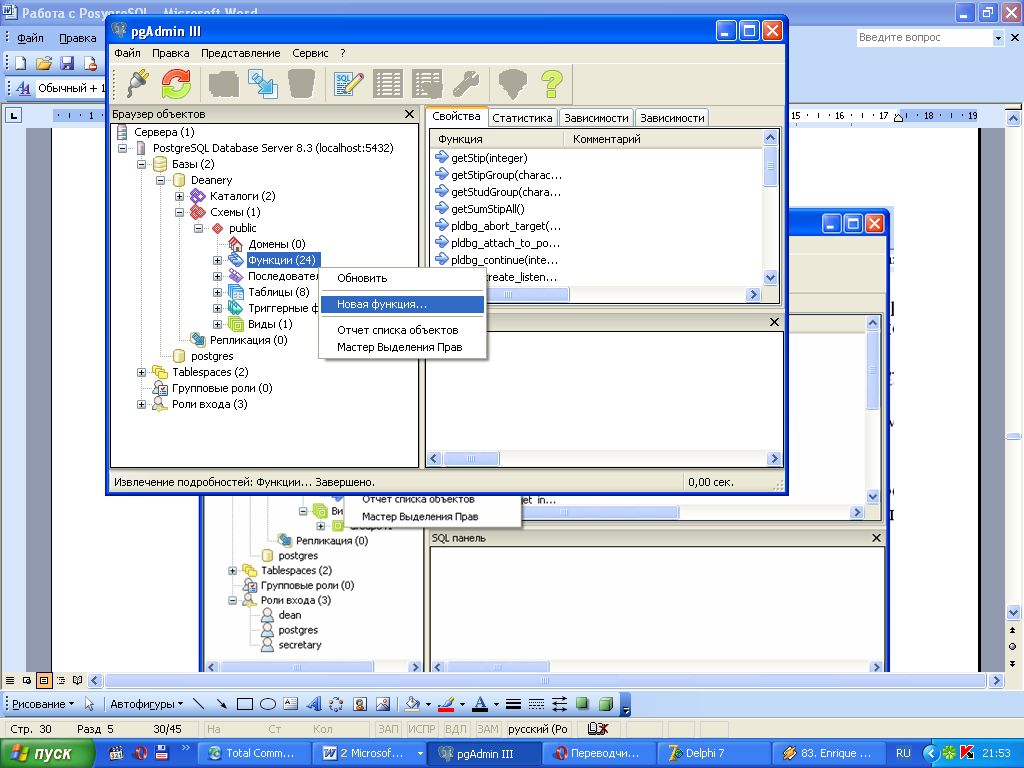Screen dimensions: 1024x768
Task: Switch to the Статистика tab
Action: (x=522, y=118)
